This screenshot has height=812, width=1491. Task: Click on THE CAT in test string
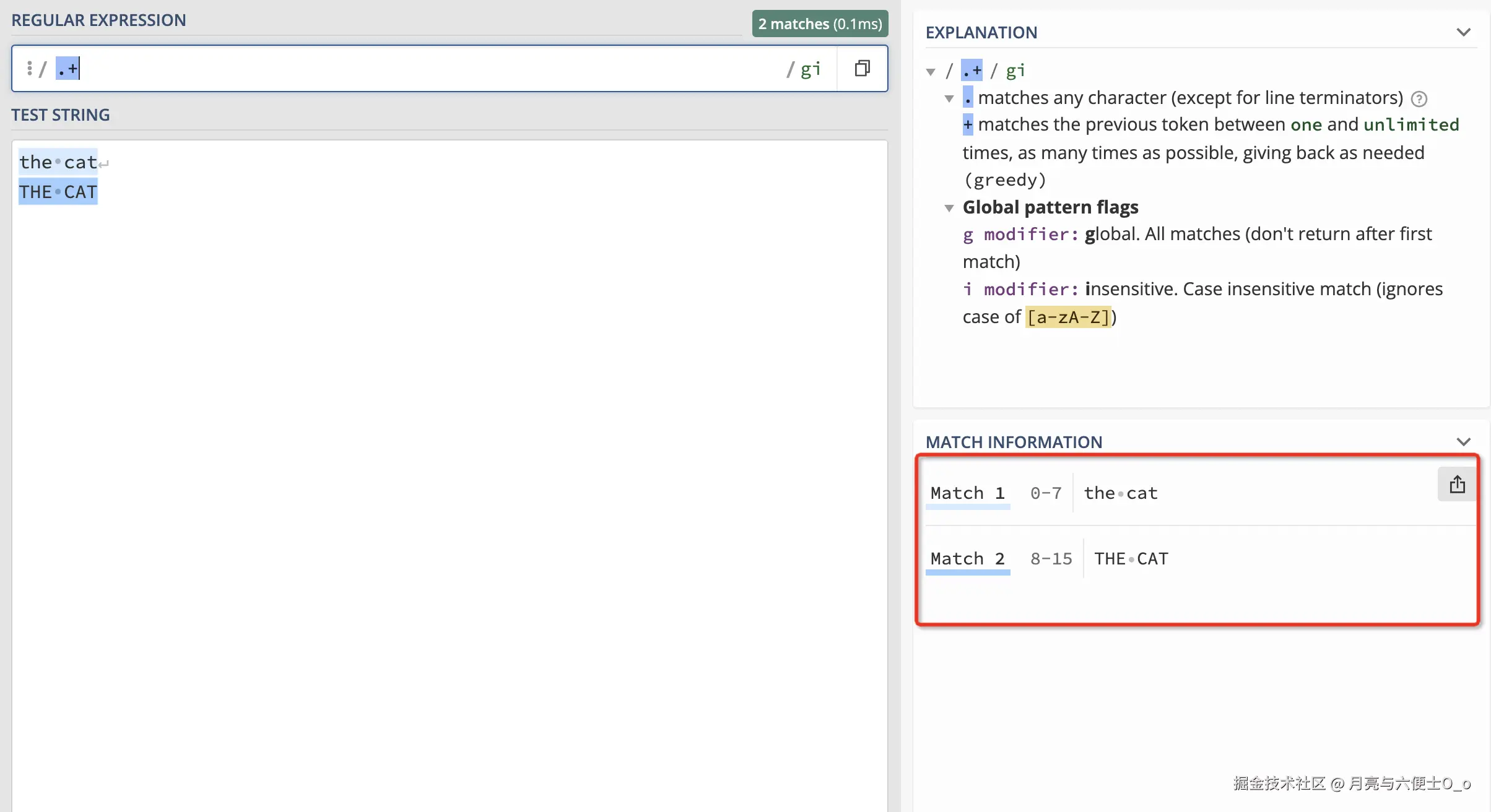click(x=58, y=192)
